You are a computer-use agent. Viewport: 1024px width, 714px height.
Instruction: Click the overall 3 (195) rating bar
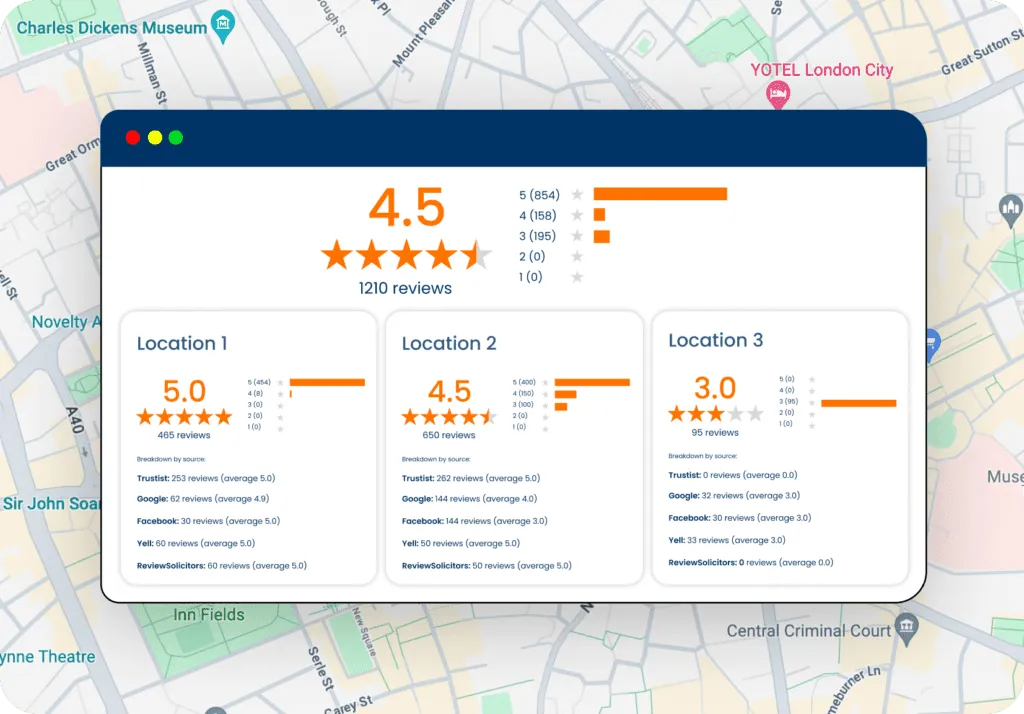[601, 236]
